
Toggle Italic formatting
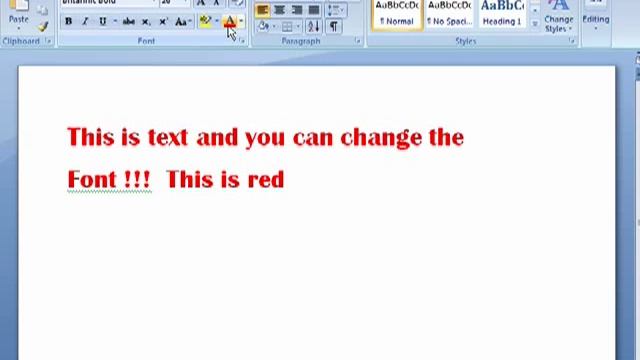click(x=85, y=21)
